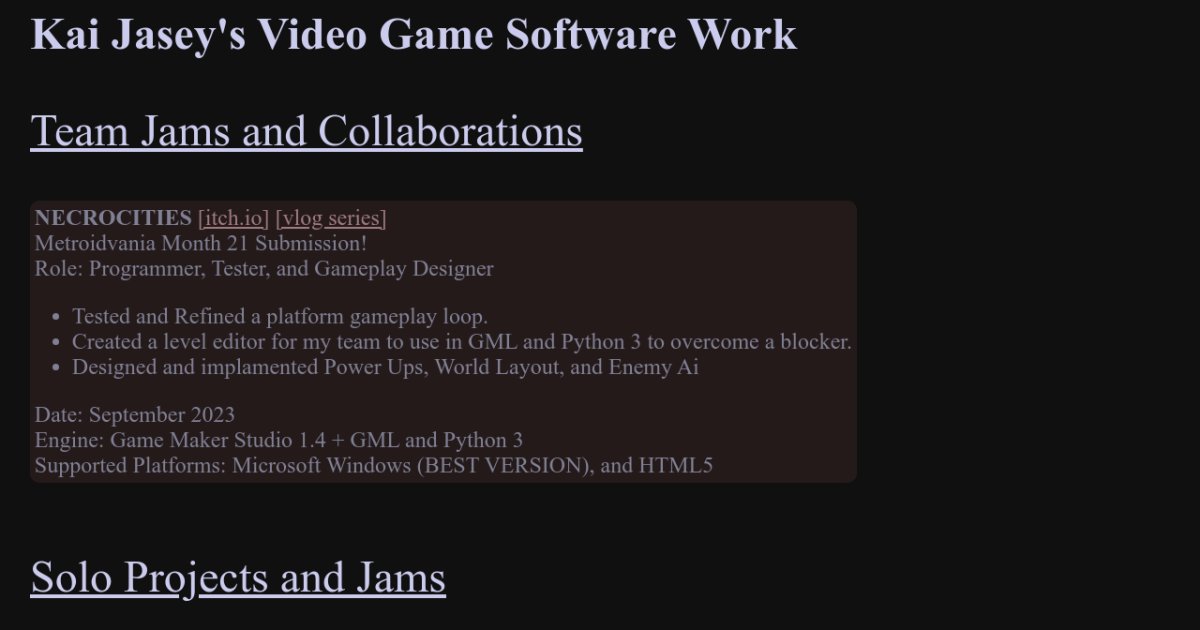Click the Metroidvania Month 21 Submission line
This screenshot has height=630, width=1200.
click(200, 243)
